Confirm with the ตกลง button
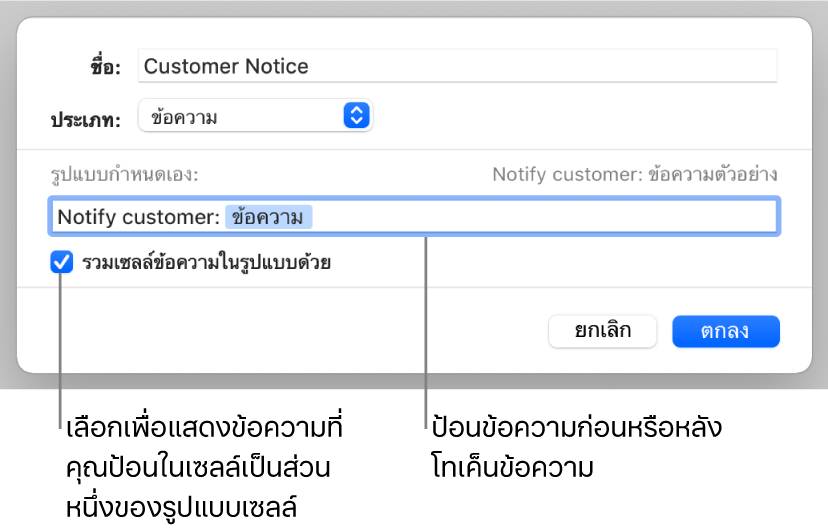Viewport: 828px width, 529px height. [x=726, y=331]
